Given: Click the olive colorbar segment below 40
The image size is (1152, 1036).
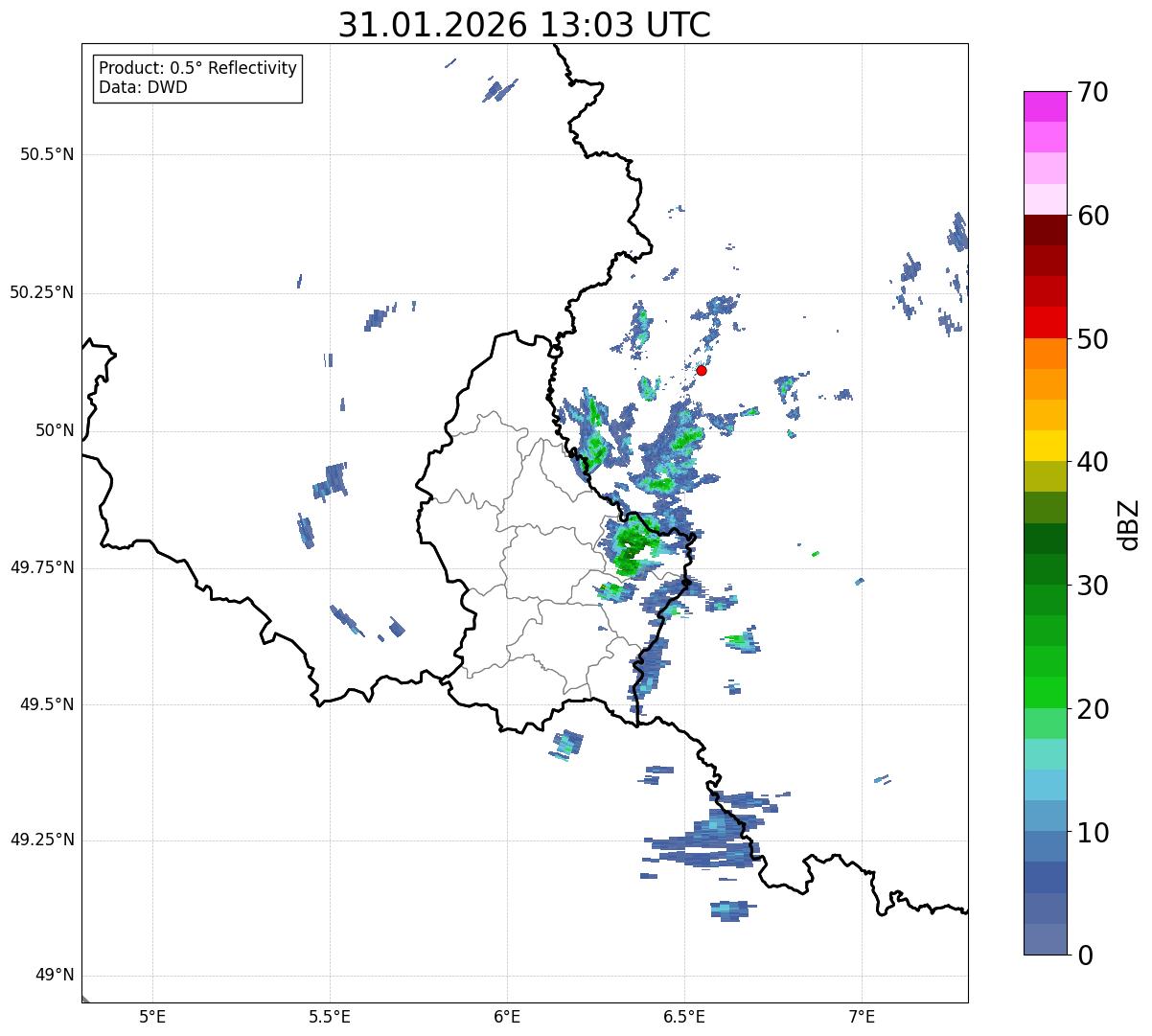Looking at the screenshot, I should [x=1046, y=476].
